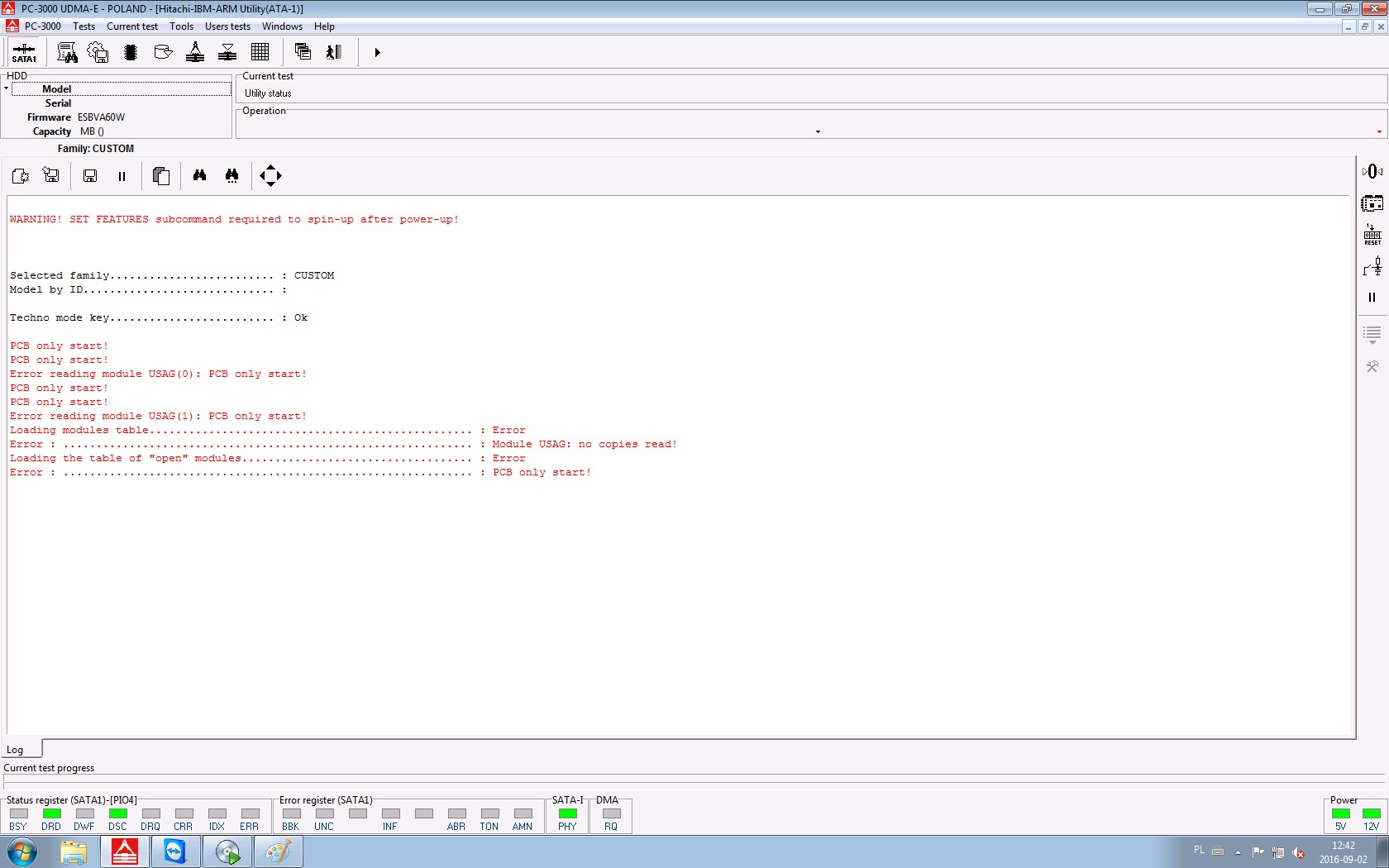Image resolution: width=1389 pixels, height=868 pixels.
Task: Click the chip icon in top toolbar
Action: click(x=131, y=52)
